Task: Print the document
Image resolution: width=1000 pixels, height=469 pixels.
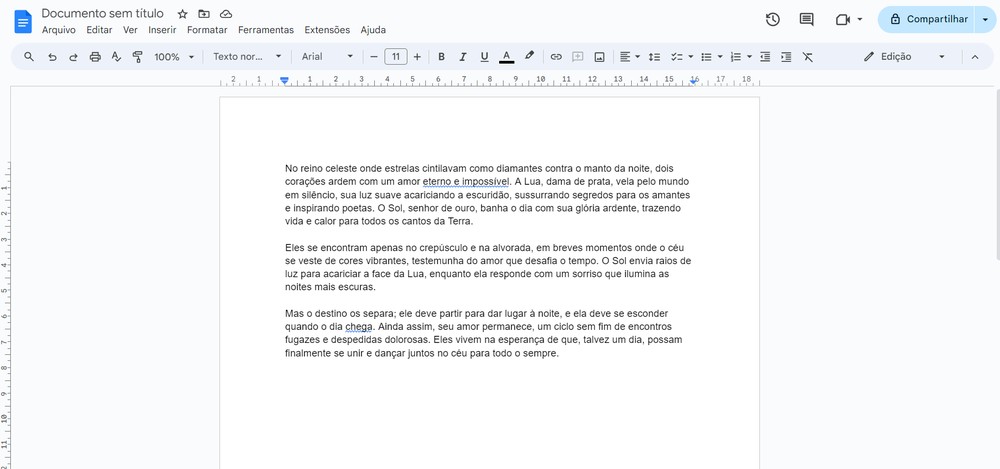Action: (x=95, y=57)
